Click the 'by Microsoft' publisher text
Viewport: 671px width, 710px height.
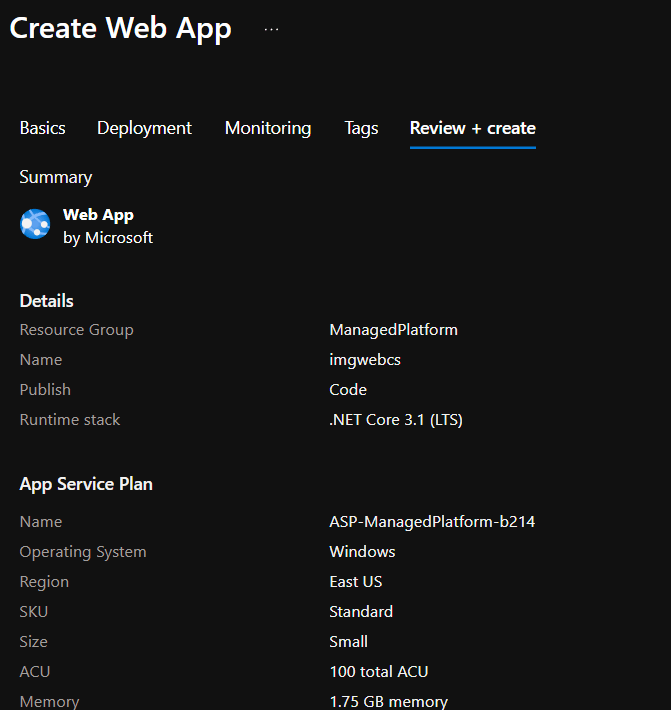[x=108, y=238]
